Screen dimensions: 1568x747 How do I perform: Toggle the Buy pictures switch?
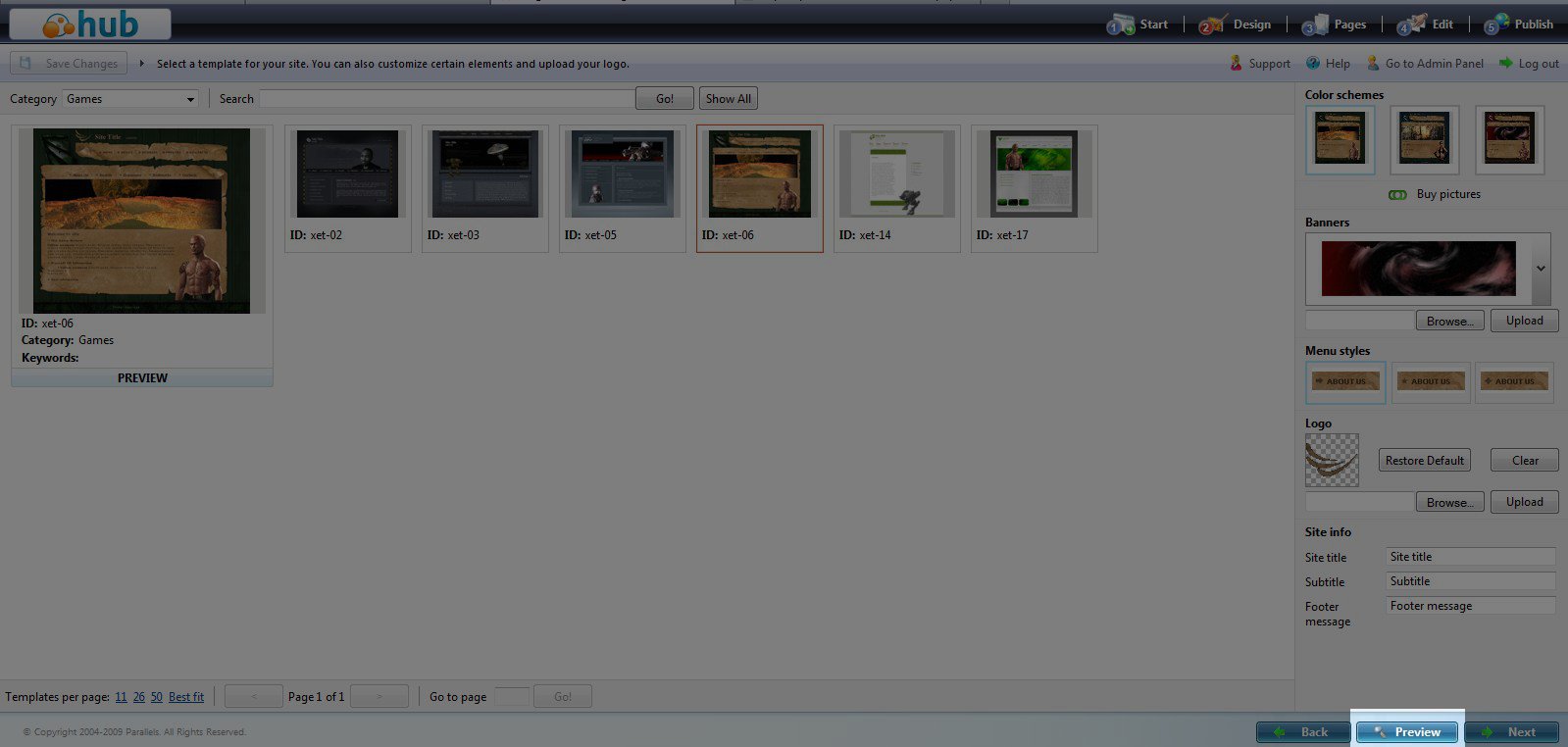1397,195
